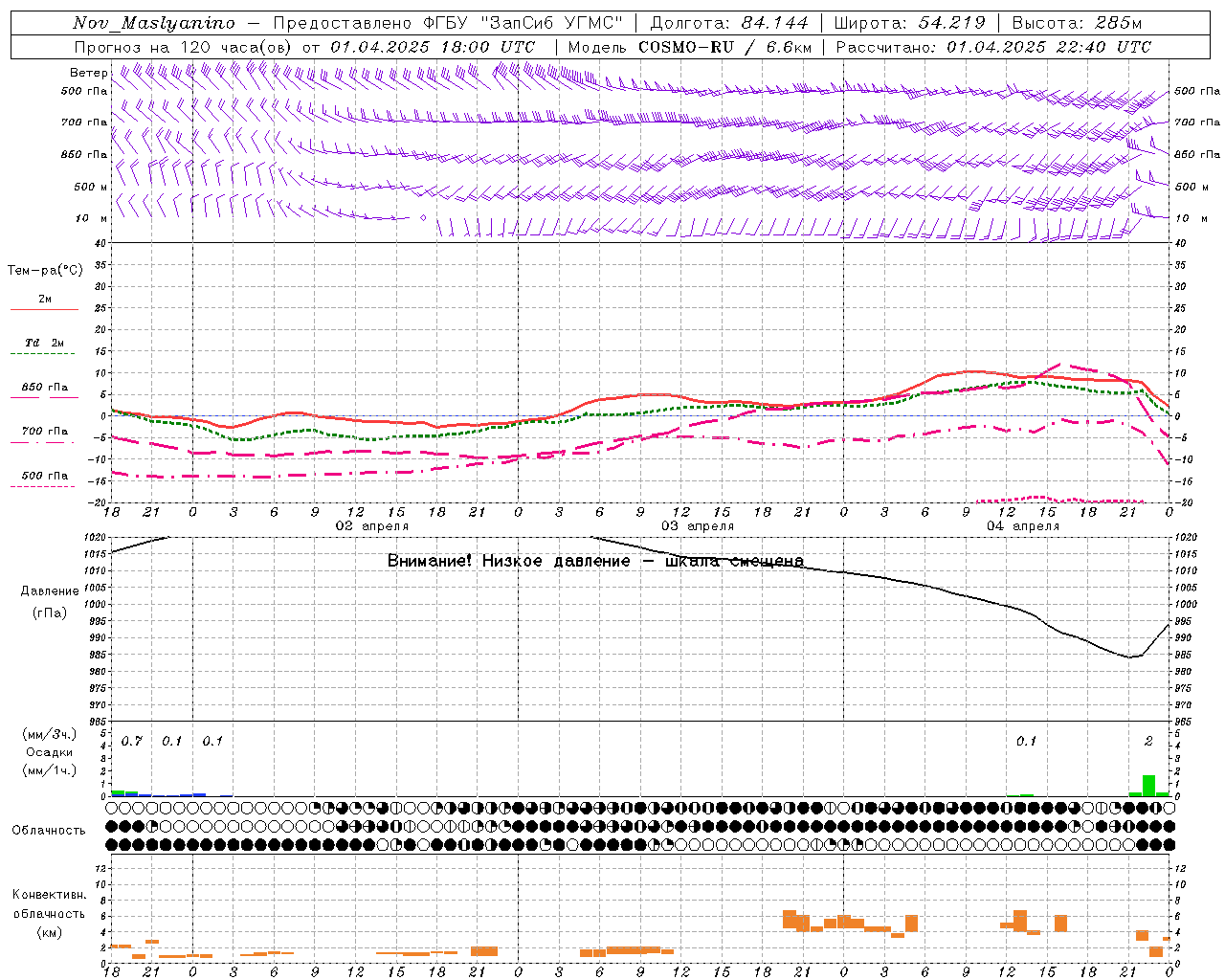Click the 'Облачность' cloudiness label

coord(49,830)
